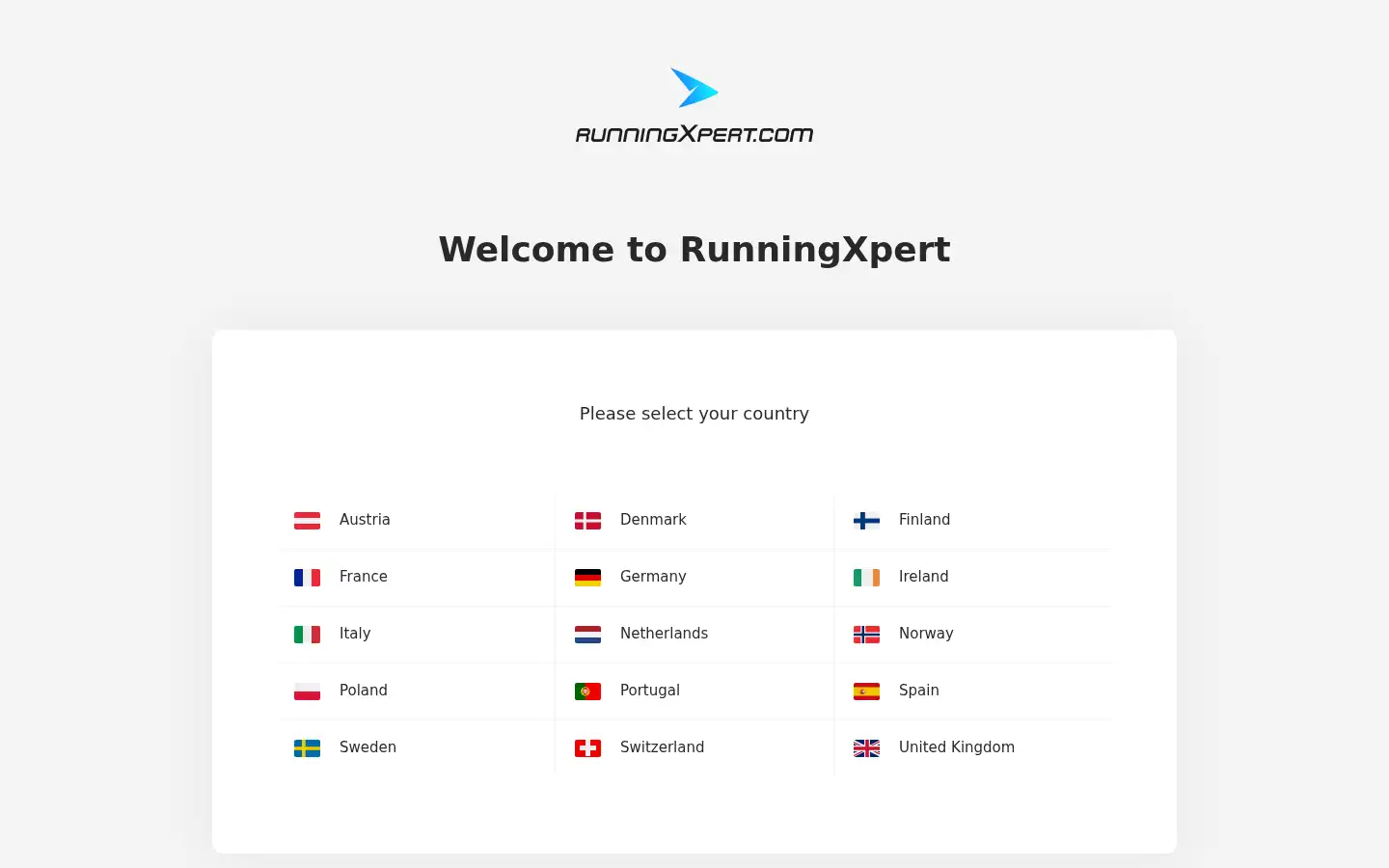Viewport: 1389px width, 868px height.
Task: Click the Denmark flag icon
Action: click(587, 521)
